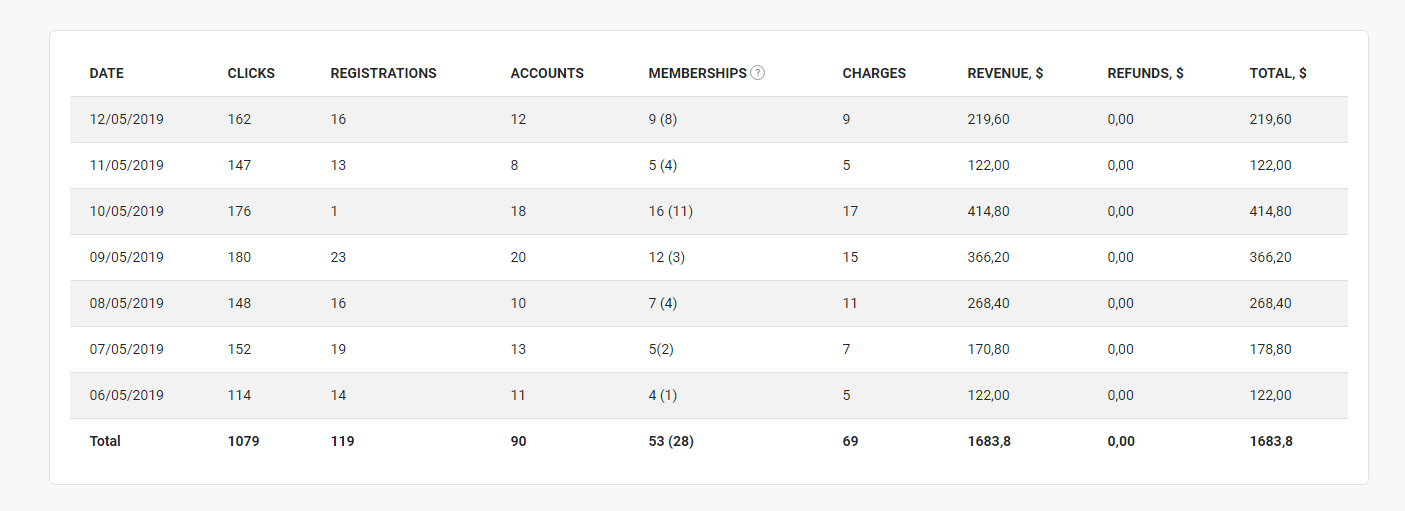Click the DATE column header
This screenshot has width=1405, height=511.
(x=107, y=73)
